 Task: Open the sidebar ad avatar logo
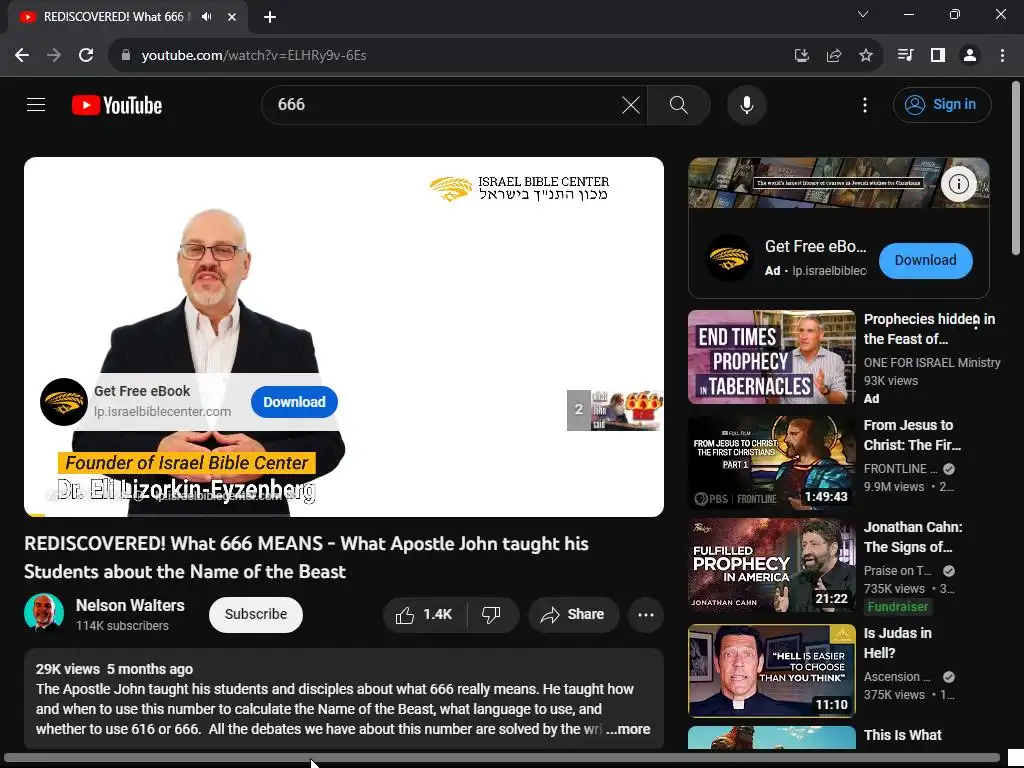729,258
